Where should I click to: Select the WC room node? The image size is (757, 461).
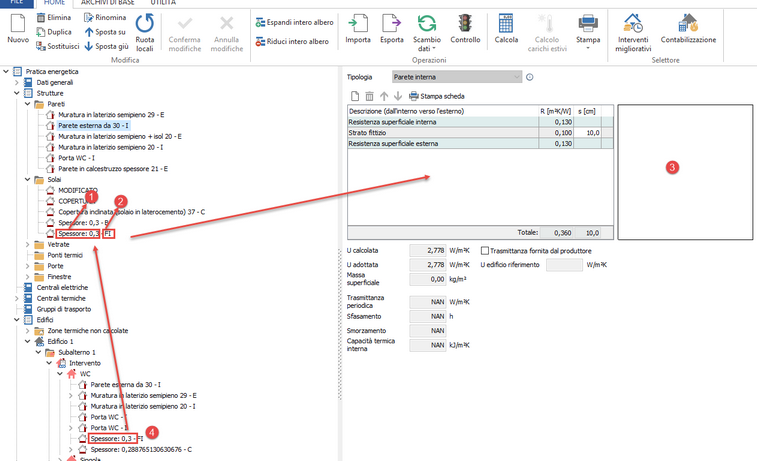click(85, 374)
